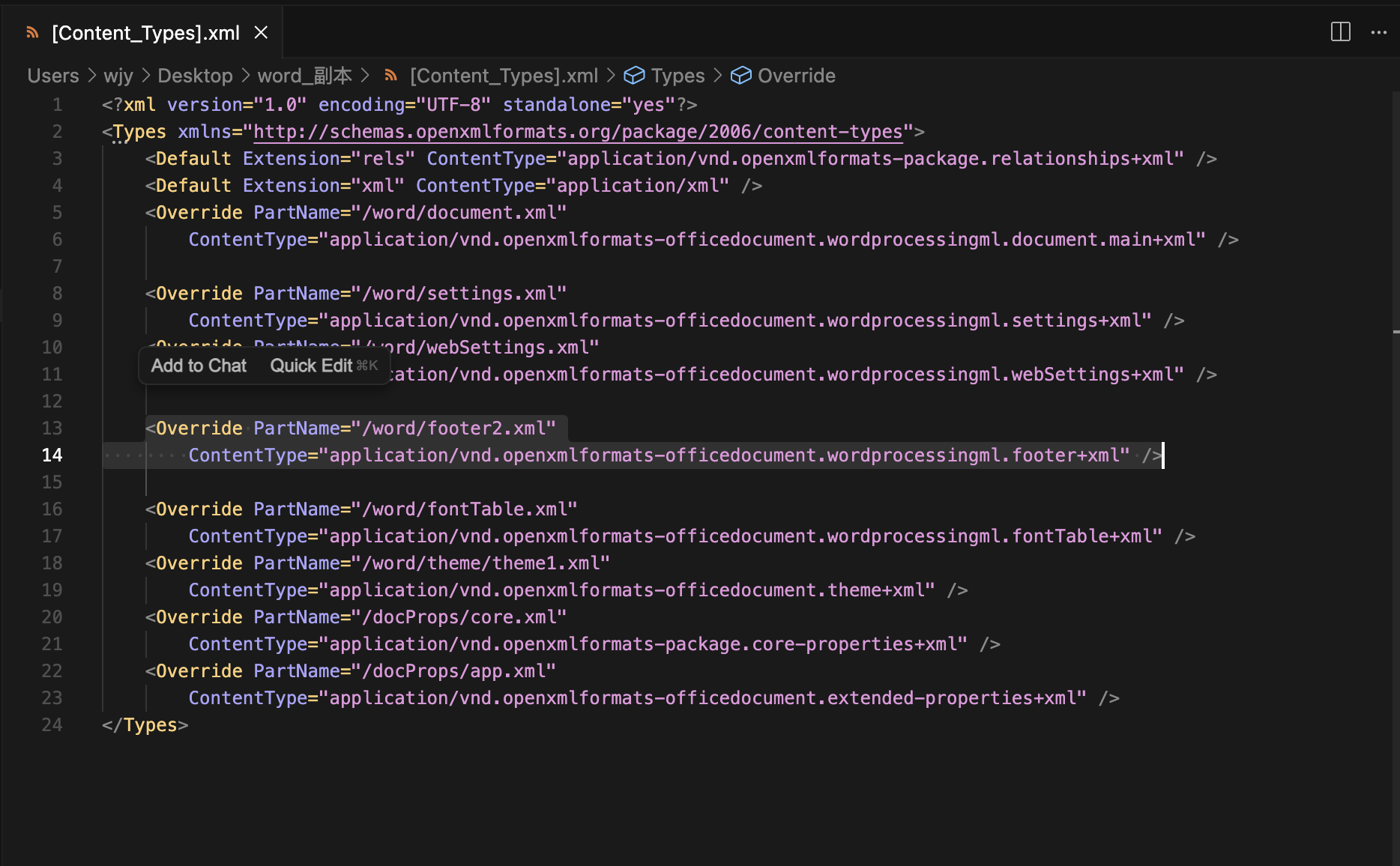Click the XML file icon in tab
Image resolution: width=1400 pixels, height=866 pixels.
pyautogui.click(x=32, y=33)
